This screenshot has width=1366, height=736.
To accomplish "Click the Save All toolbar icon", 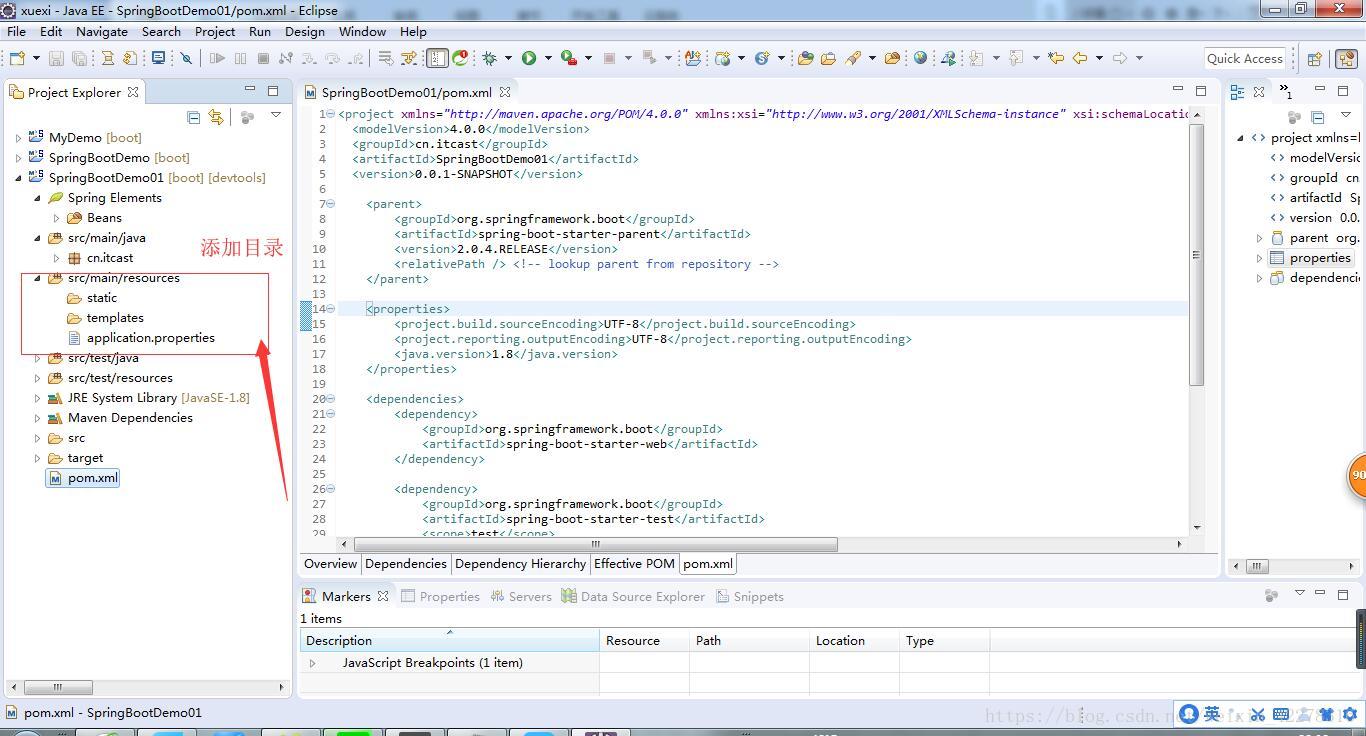I will point(79,58).
